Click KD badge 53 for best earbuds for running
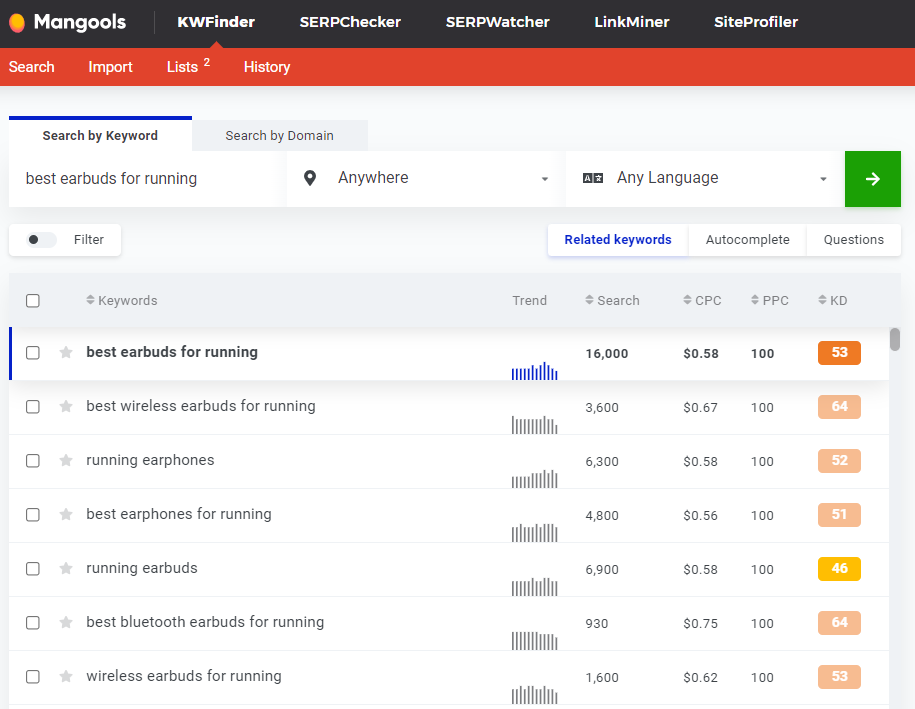915x709 pixels. tap(839, 352)
